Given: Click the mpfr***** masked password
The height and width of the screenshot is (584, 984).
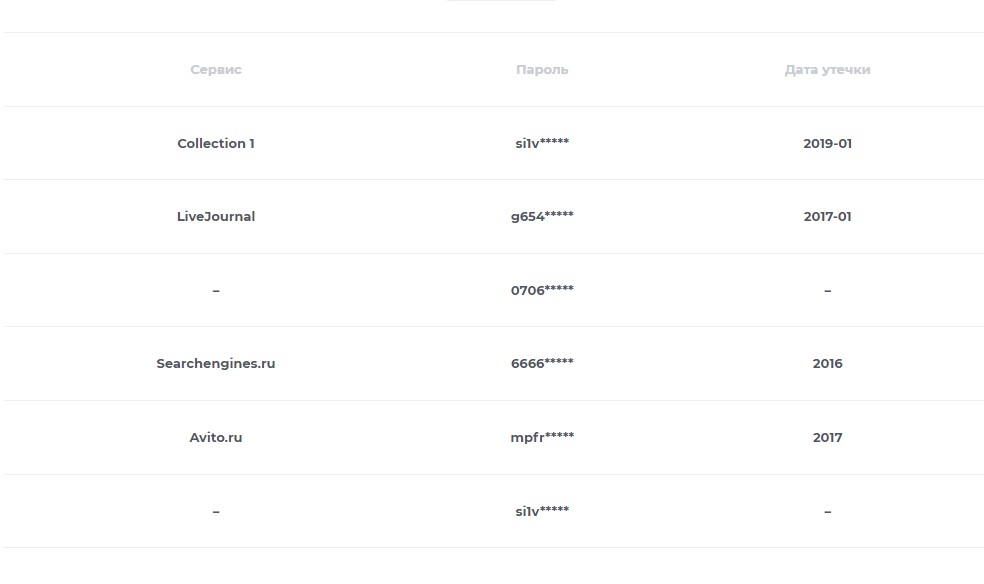Looking at the screenshot, I should click(542, 437).
